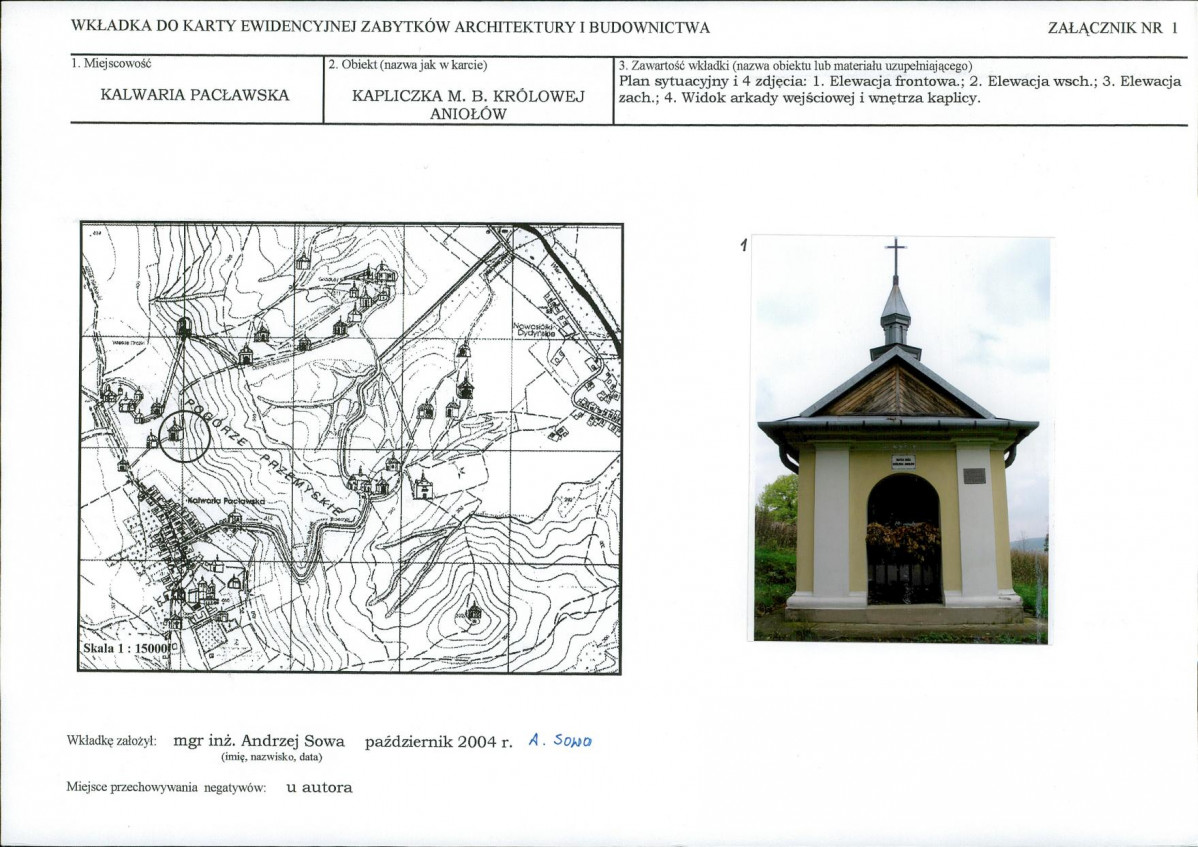Viewport: 1198px width, 847px height.
Task: Click the 'ZAŁĄCZNIK NR 1' header text
Action: (x=1105, y=28)
